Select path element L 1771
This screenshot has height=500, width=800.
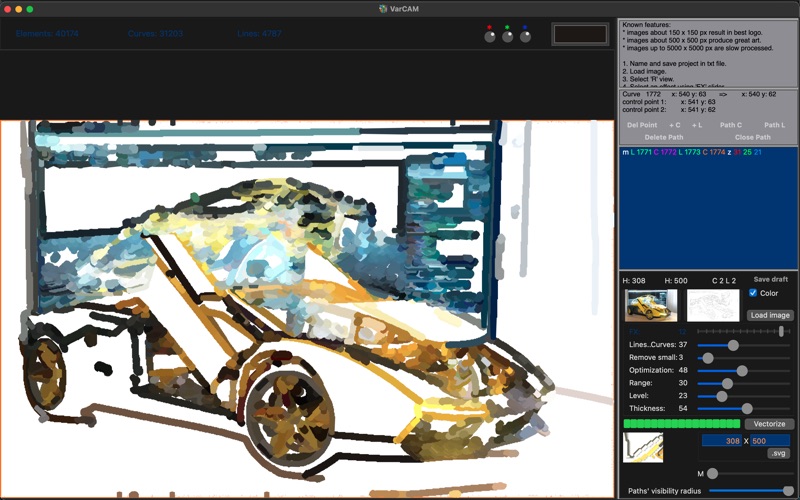[x=641, y=152]
